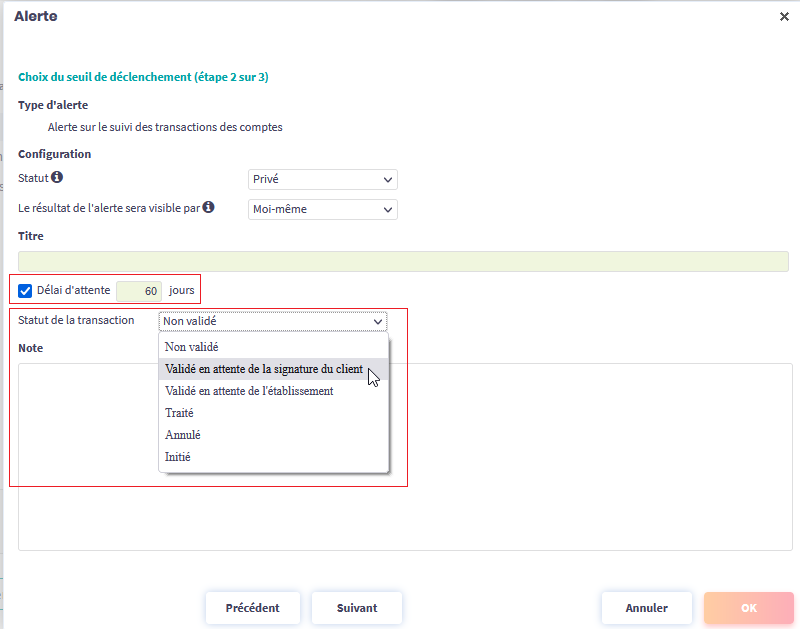The image size is (800, 629).
Task: Uncheck the Délai d'attente checkbox
Action: click(25, 291)
